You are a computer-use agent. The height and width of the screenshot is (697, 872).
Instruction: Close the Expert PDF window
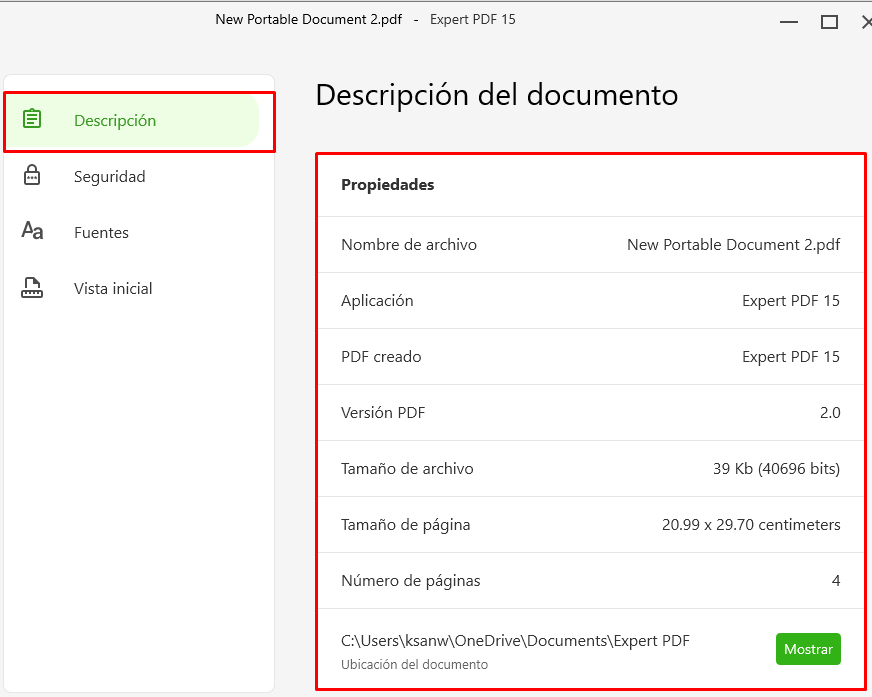tap(866, 22)
